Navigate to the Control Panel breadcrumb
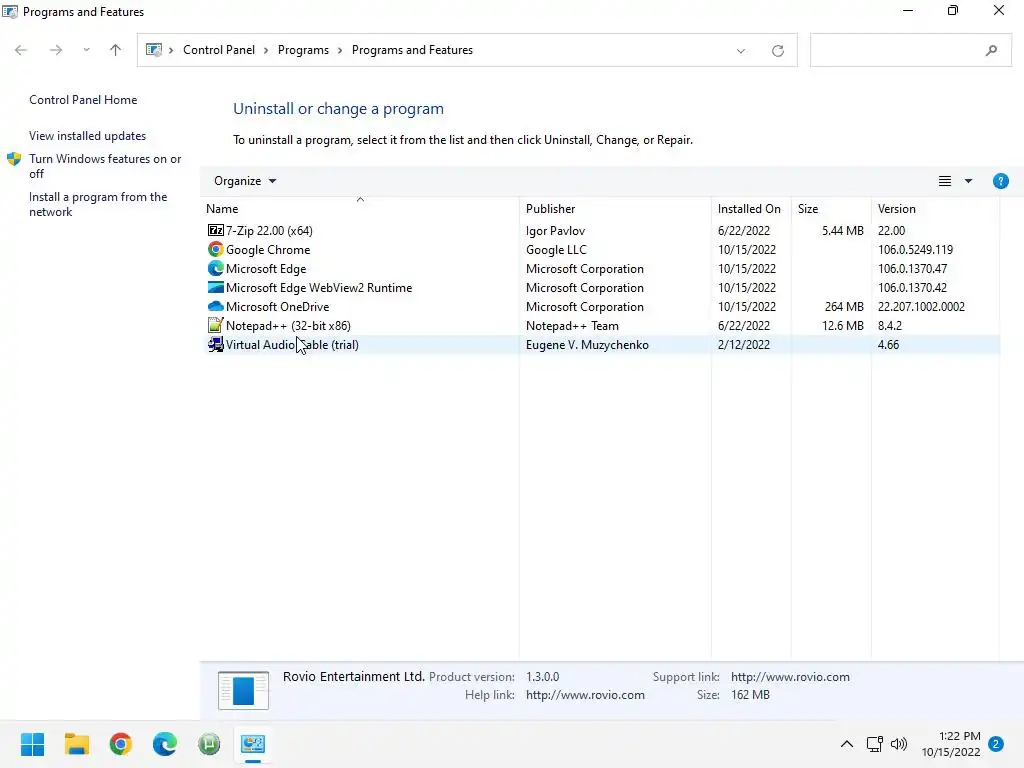This screenshot has height=768, width=1024. [x=219, y=50]
